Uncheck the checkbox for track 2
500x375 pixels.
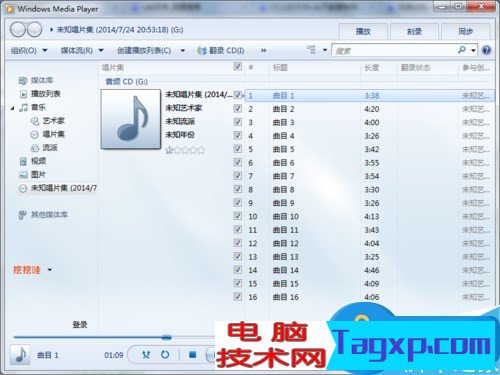coord(238,108)
